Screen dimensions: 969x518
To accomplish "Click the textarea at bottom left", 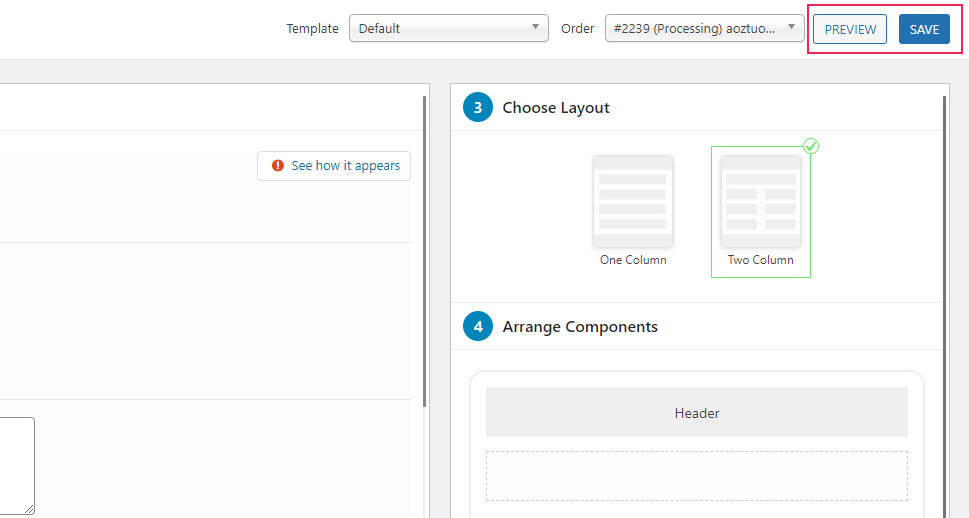I will [x=17, y=465].
